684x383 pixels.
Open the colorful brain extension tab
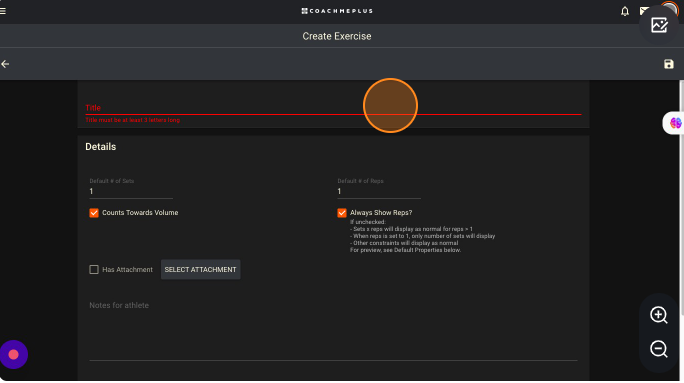pyautogui.click(x=675, y=123)
